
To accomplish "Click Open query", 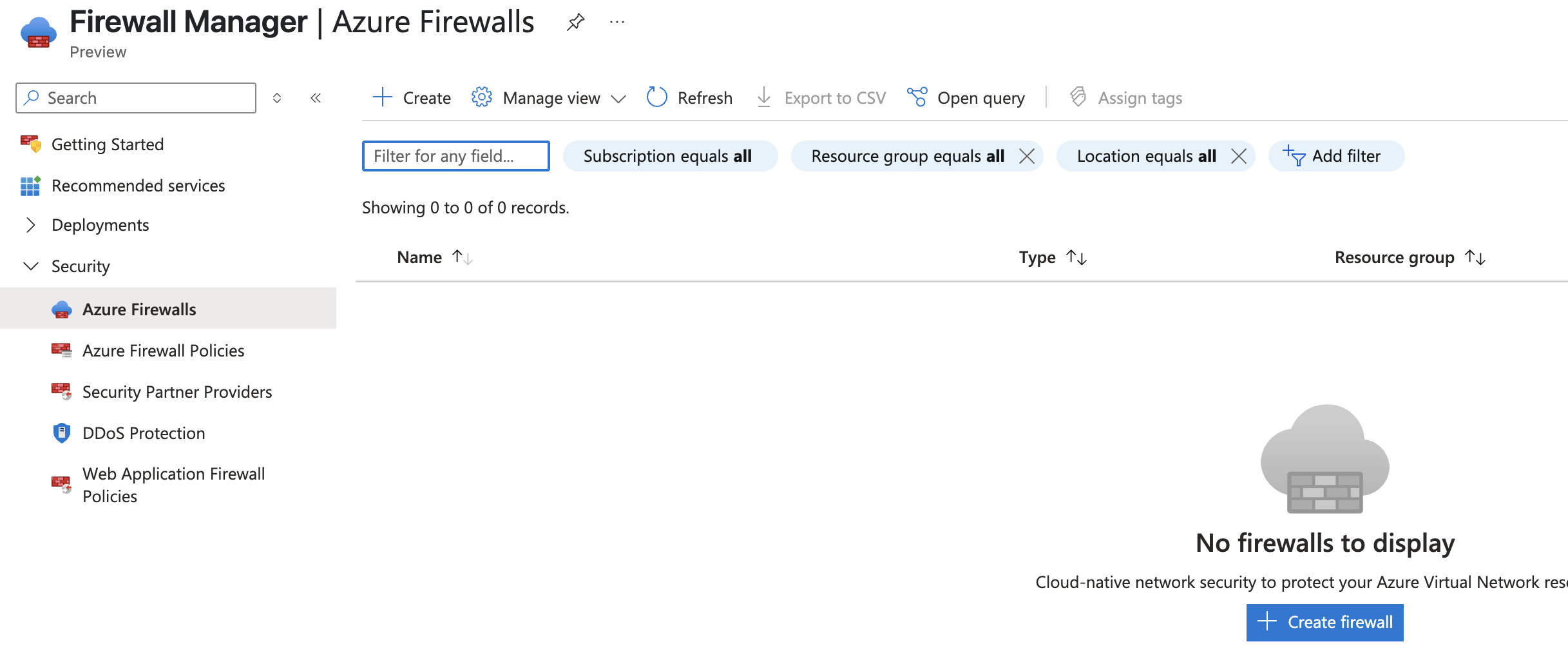I will (966, 97).
